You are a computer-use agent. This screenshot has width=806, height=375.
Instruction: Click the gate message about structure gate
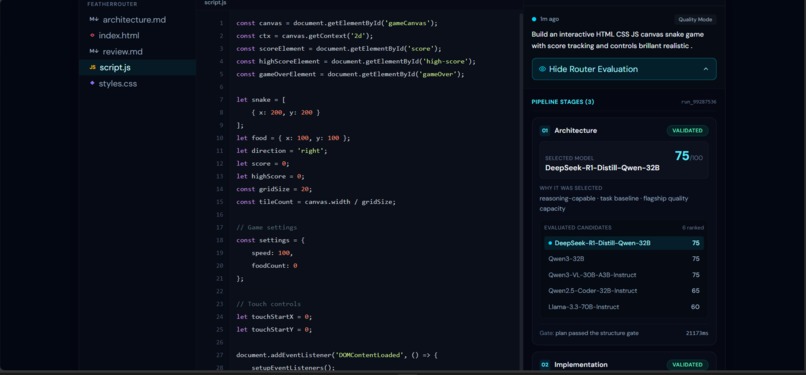[x=589, y=333]
